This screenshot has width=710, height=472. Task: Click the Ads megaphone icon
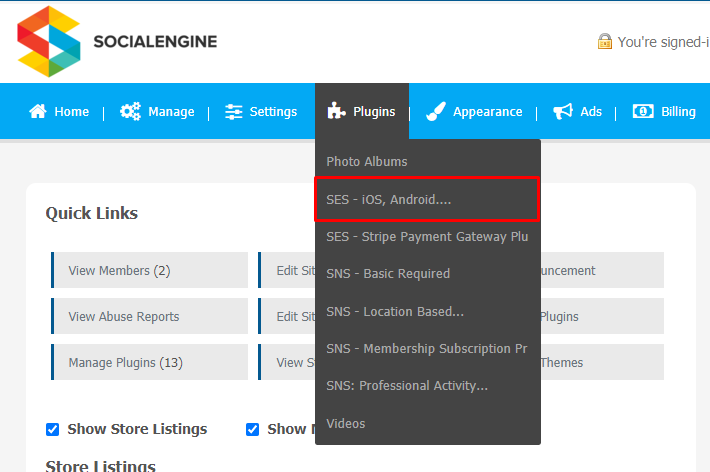[x=563, y=111]
